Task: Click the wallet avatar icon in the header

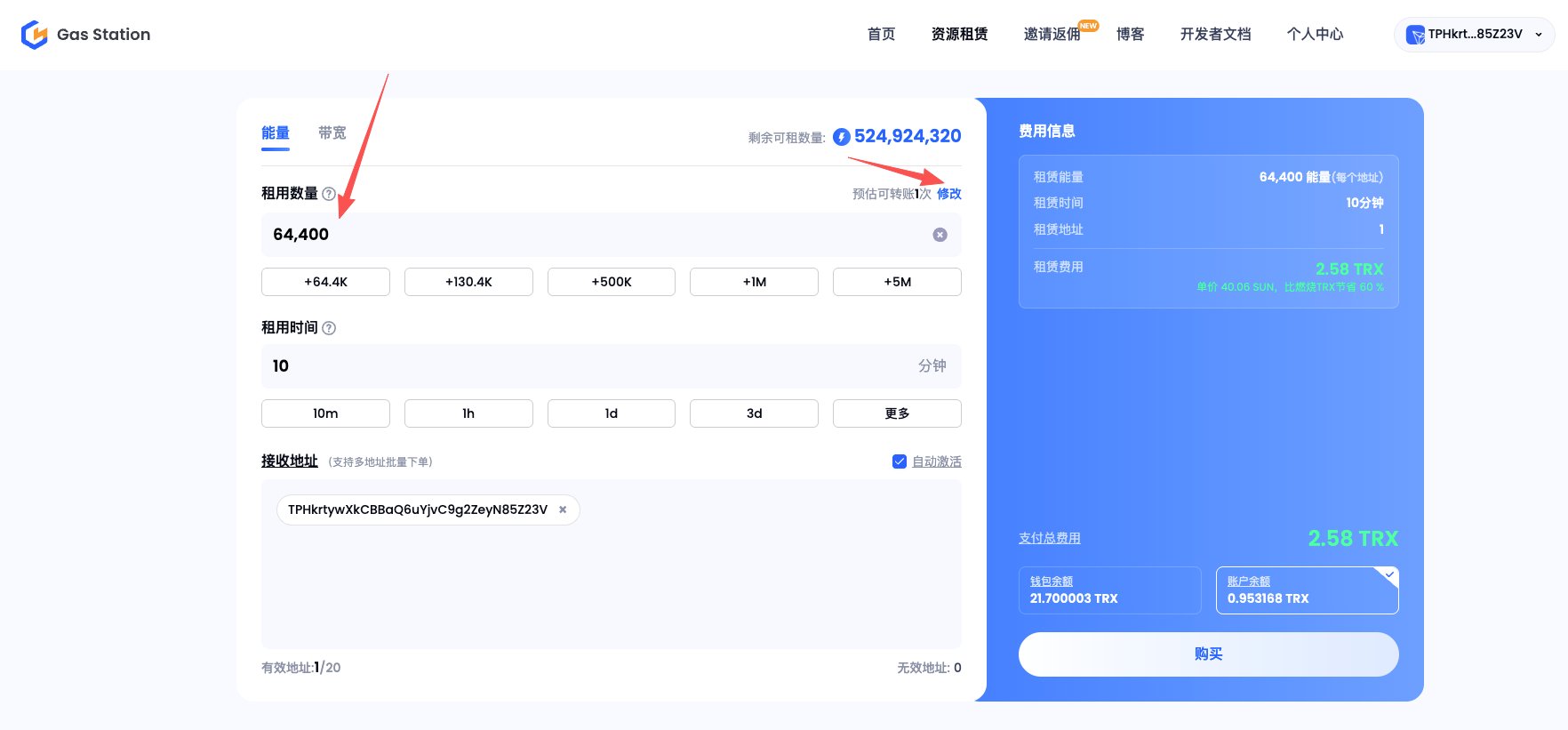Action: (1415, 35)
